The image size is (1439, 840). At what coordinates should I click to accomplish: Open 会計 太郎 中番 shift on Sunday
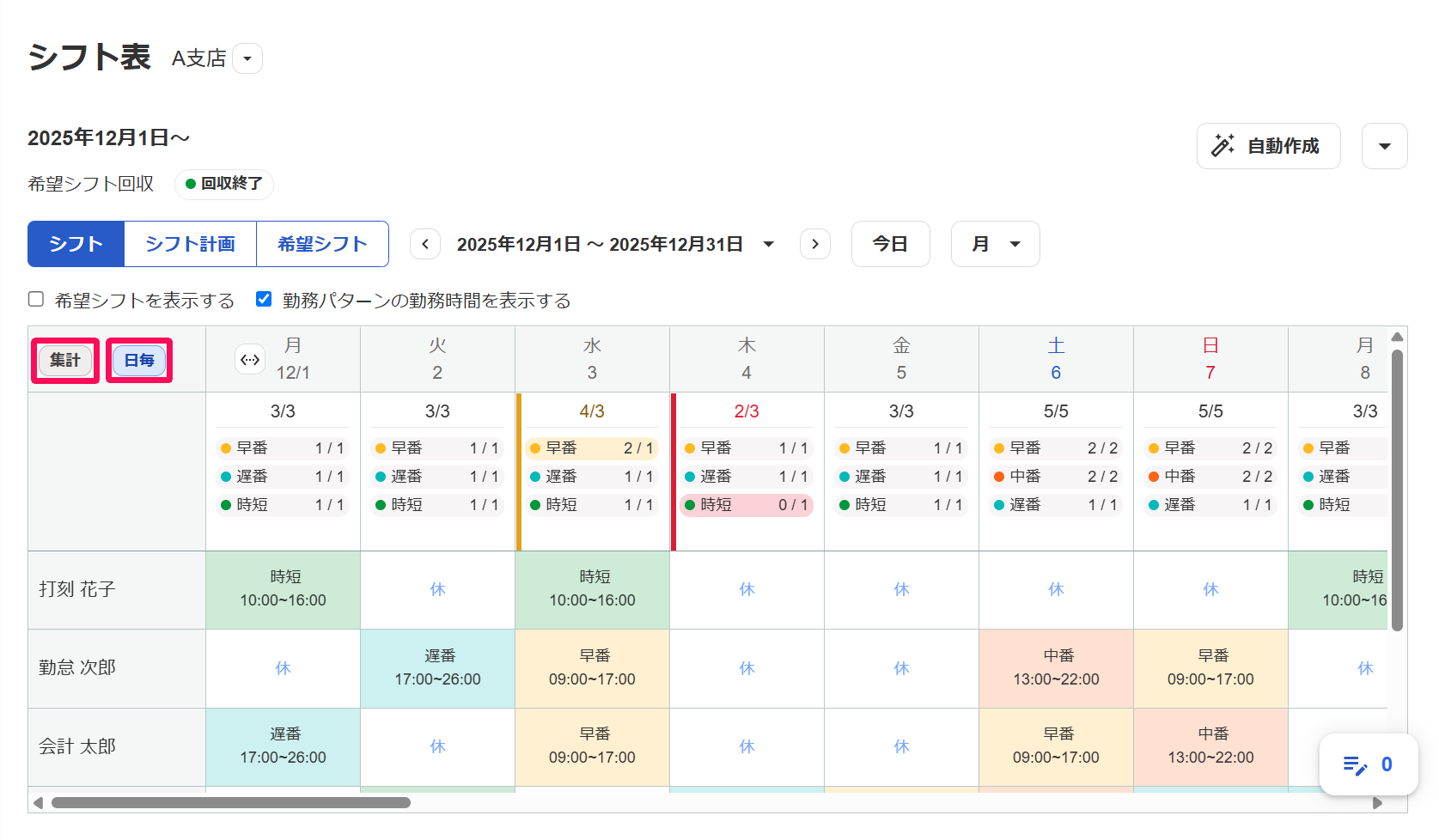[x=1210, y=746]
